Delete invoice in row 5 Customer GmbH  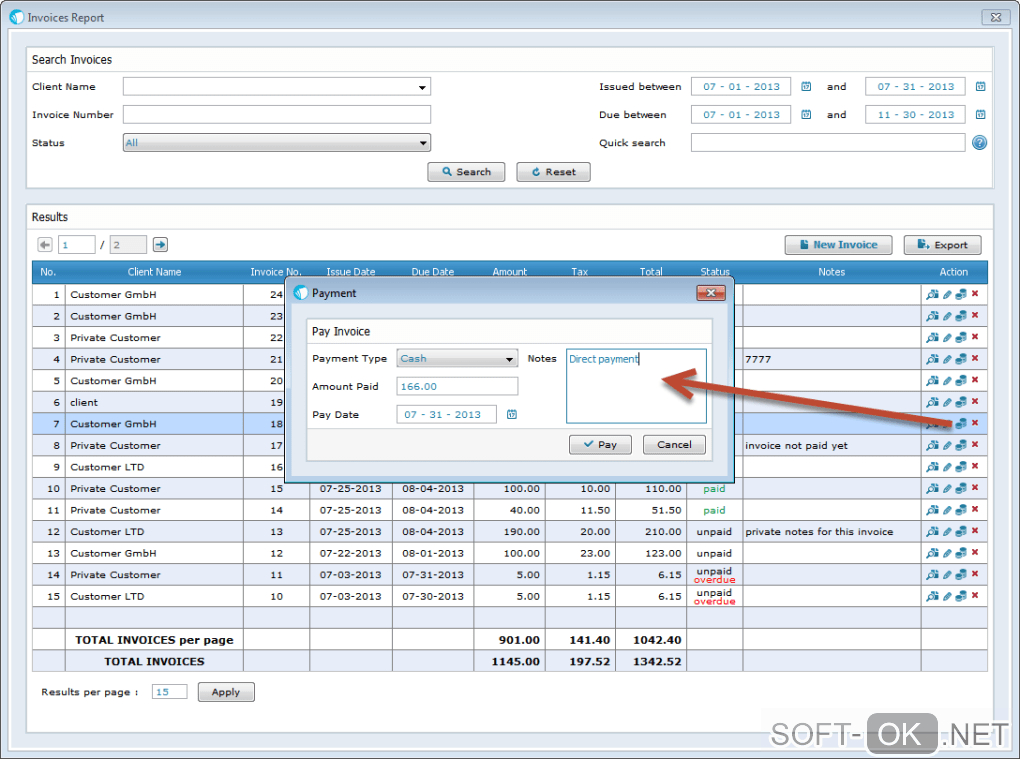pyautogui.click(x=975, y=380)
